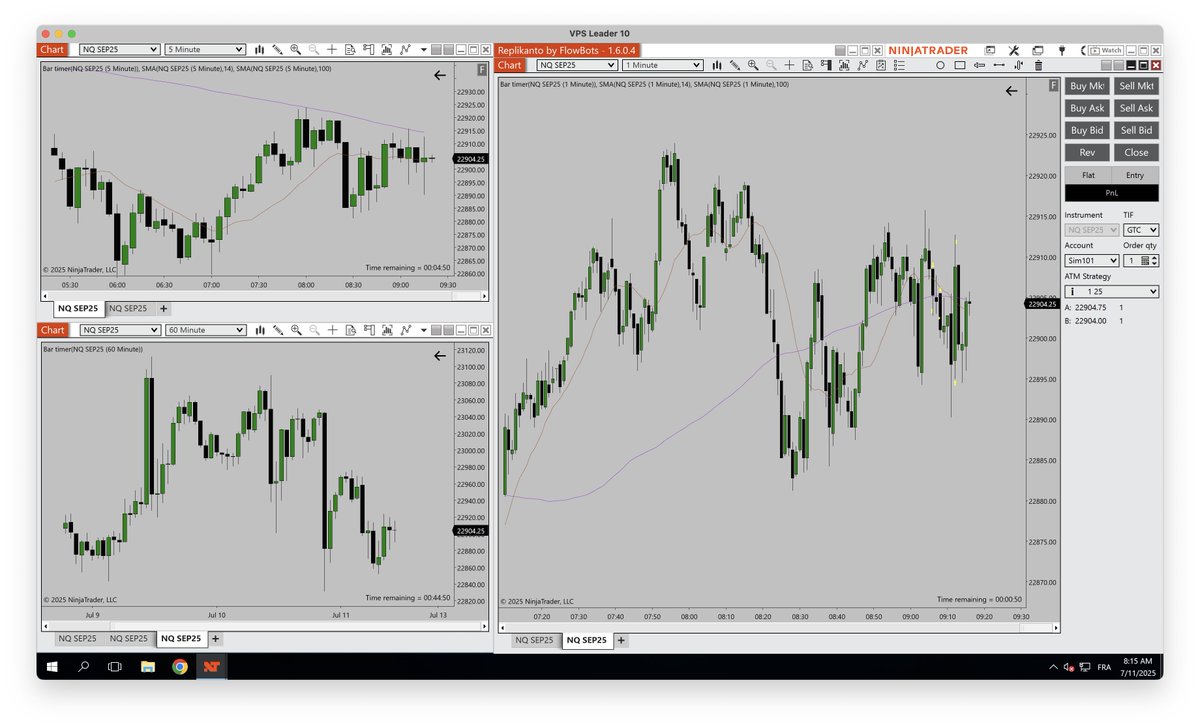Open strategies icon in 1 Minute chart toolbar

coord(862,65)
